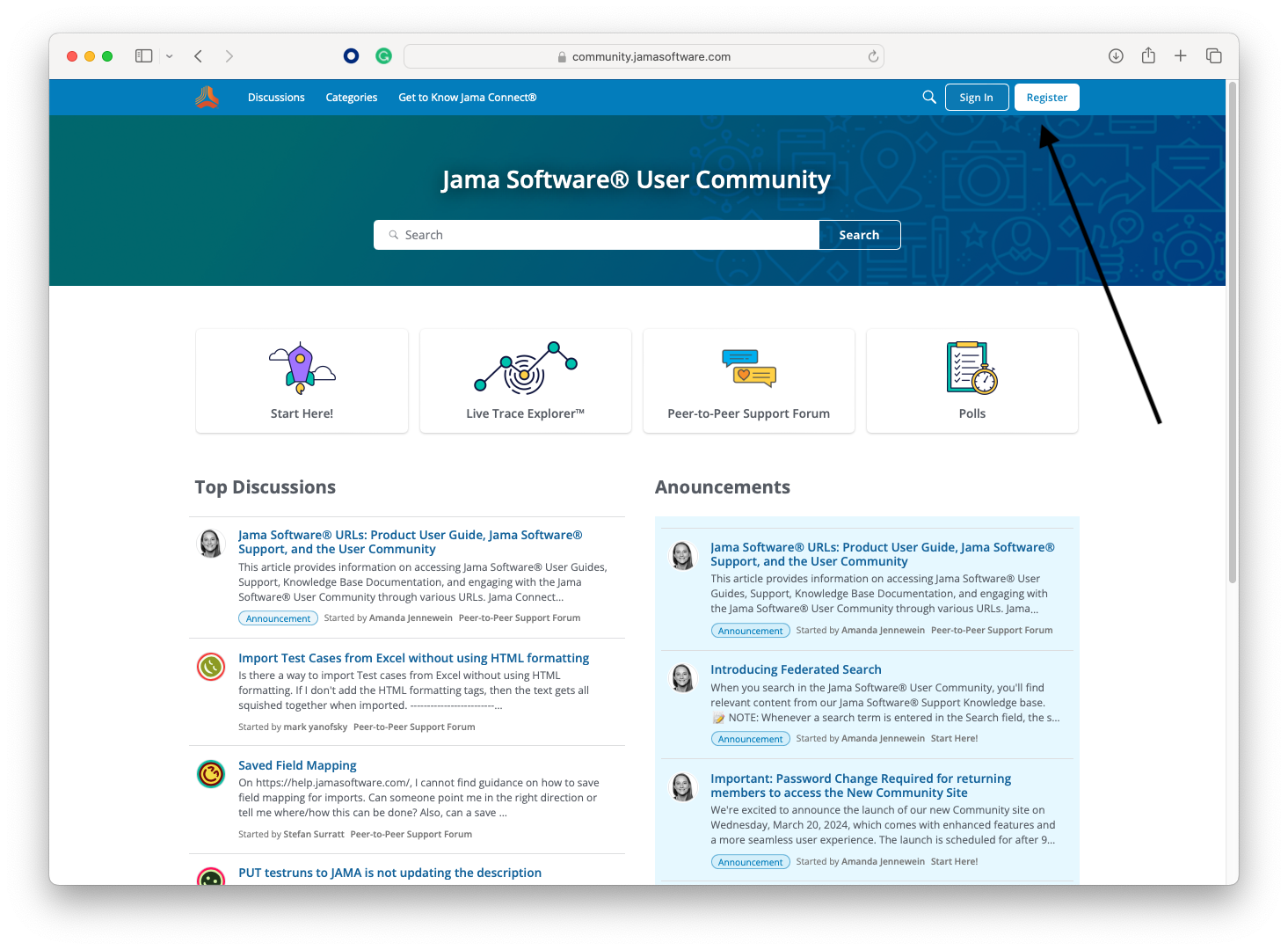Image resolution: width=1288 pixels, height=950 pixels.
Task: Open Jama URLs article in Announcements panel
Action: point(883,554)
